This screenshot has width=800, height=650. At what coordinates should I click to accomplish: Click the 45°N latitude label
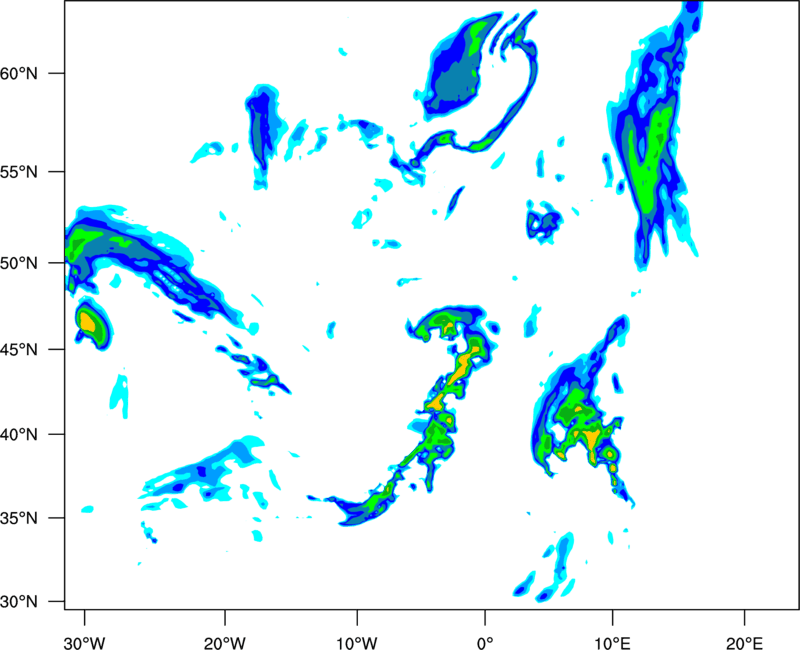[x=19, y=350]
